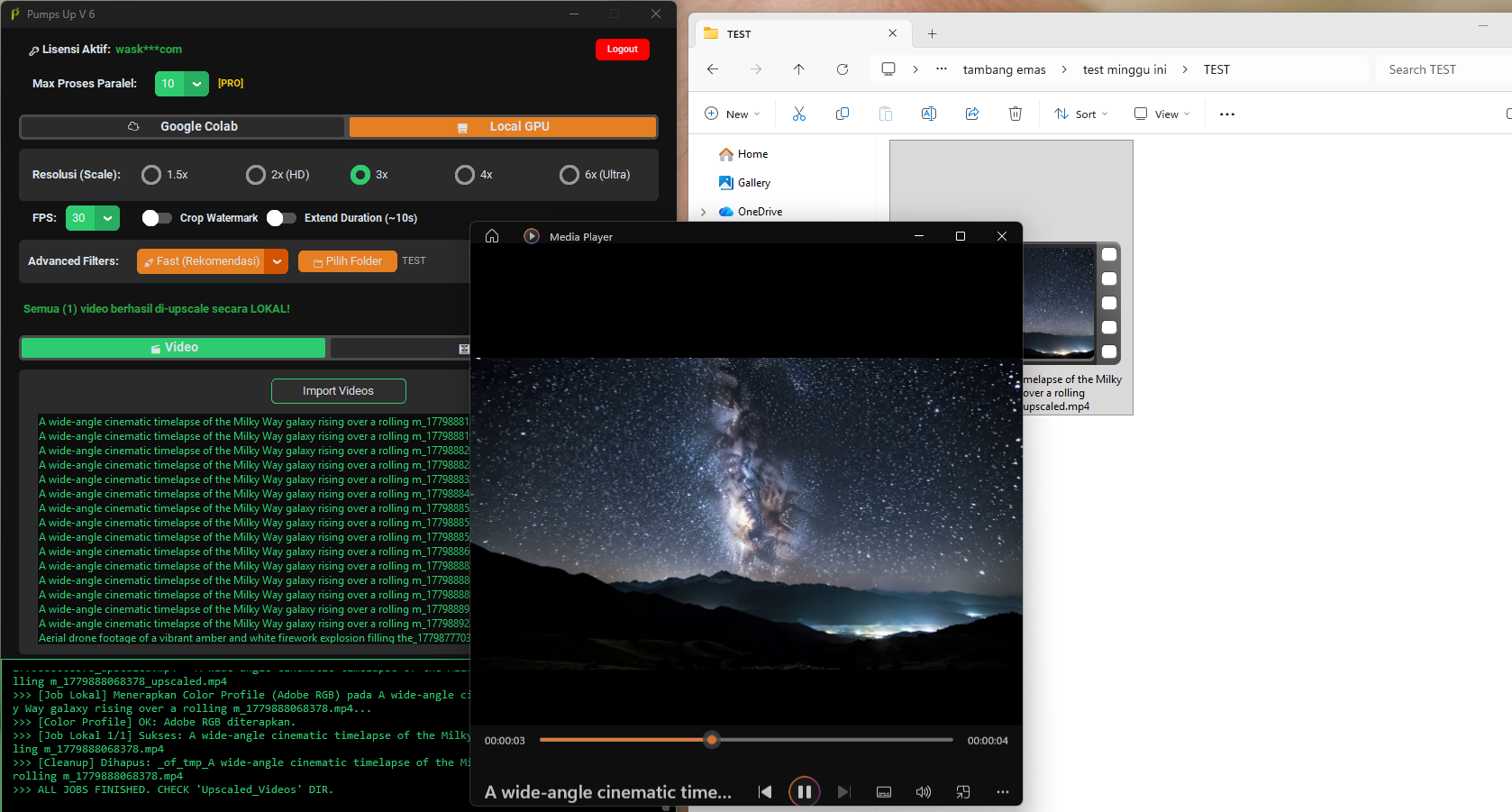Click the Cut scissors icon
The height and width of the screenshot is (812, 1512).
[x=799, y=114]
